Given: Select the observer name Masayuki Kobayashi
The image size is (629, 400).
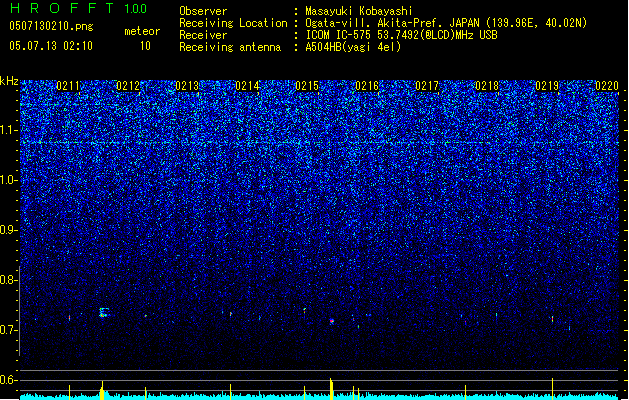Looking at the screenshot, I should 359,11.
